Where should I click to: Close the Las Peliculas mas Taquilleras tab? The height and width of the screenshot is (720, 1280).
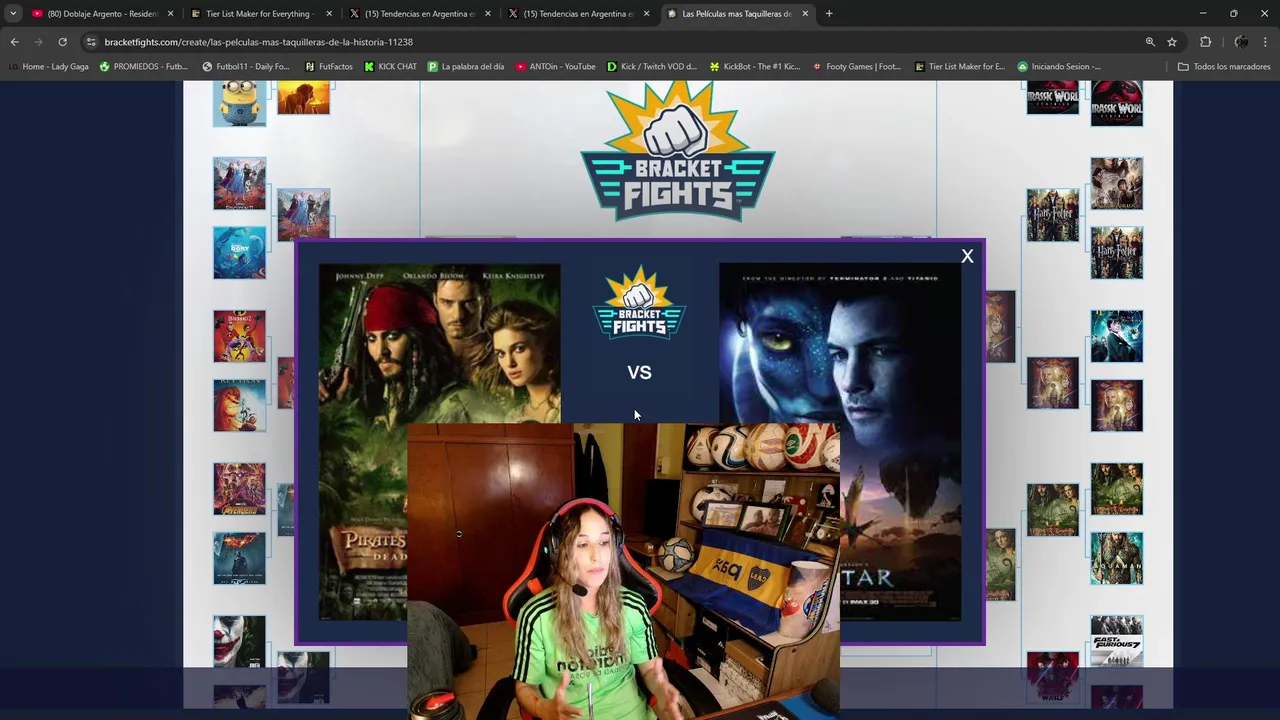[805, 14]
